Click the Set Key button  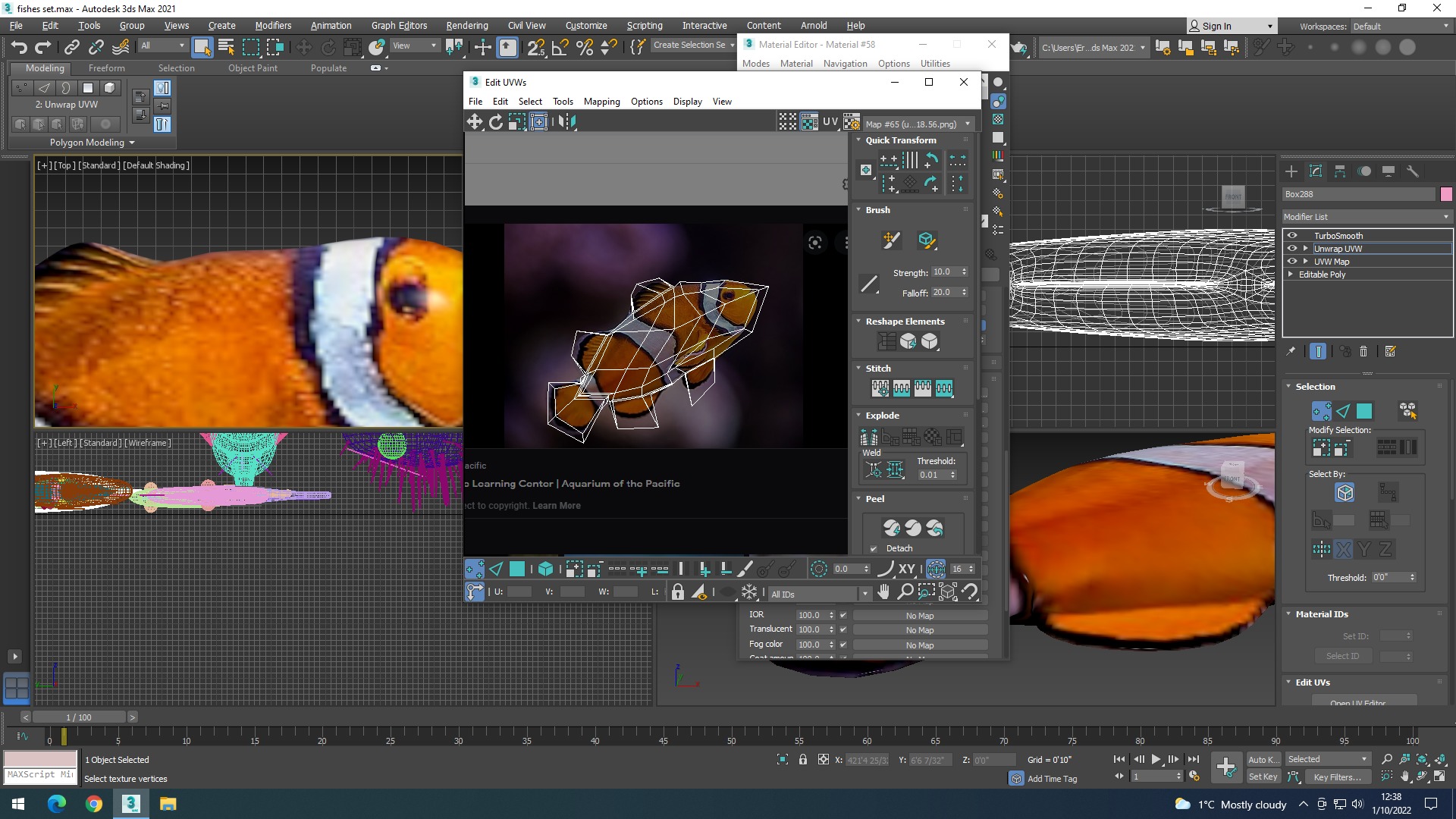1263,777
